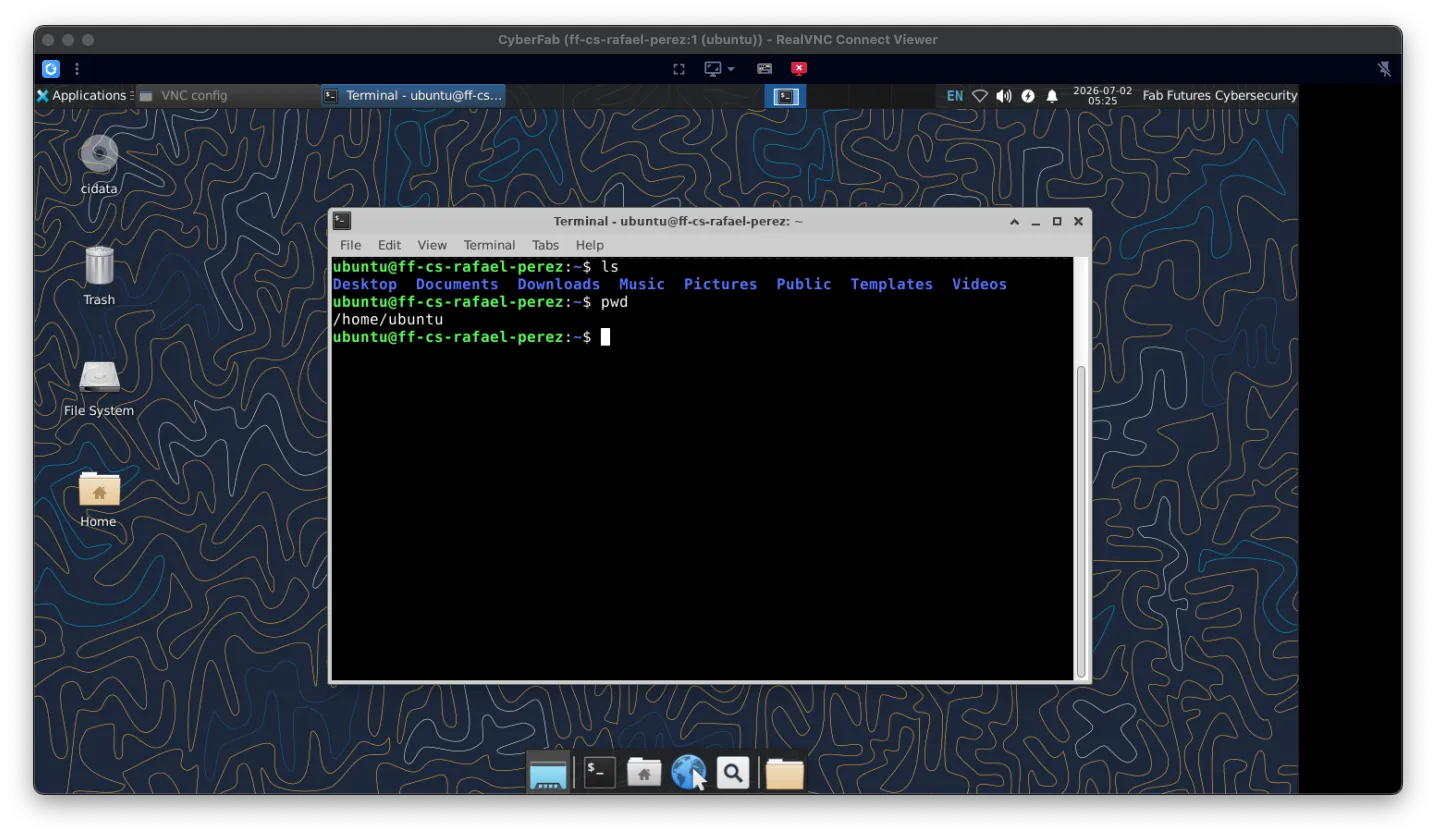Open the Edit menu in Terminal
The height and width of the screenshot is (836, 1436).
click(389, 245)
